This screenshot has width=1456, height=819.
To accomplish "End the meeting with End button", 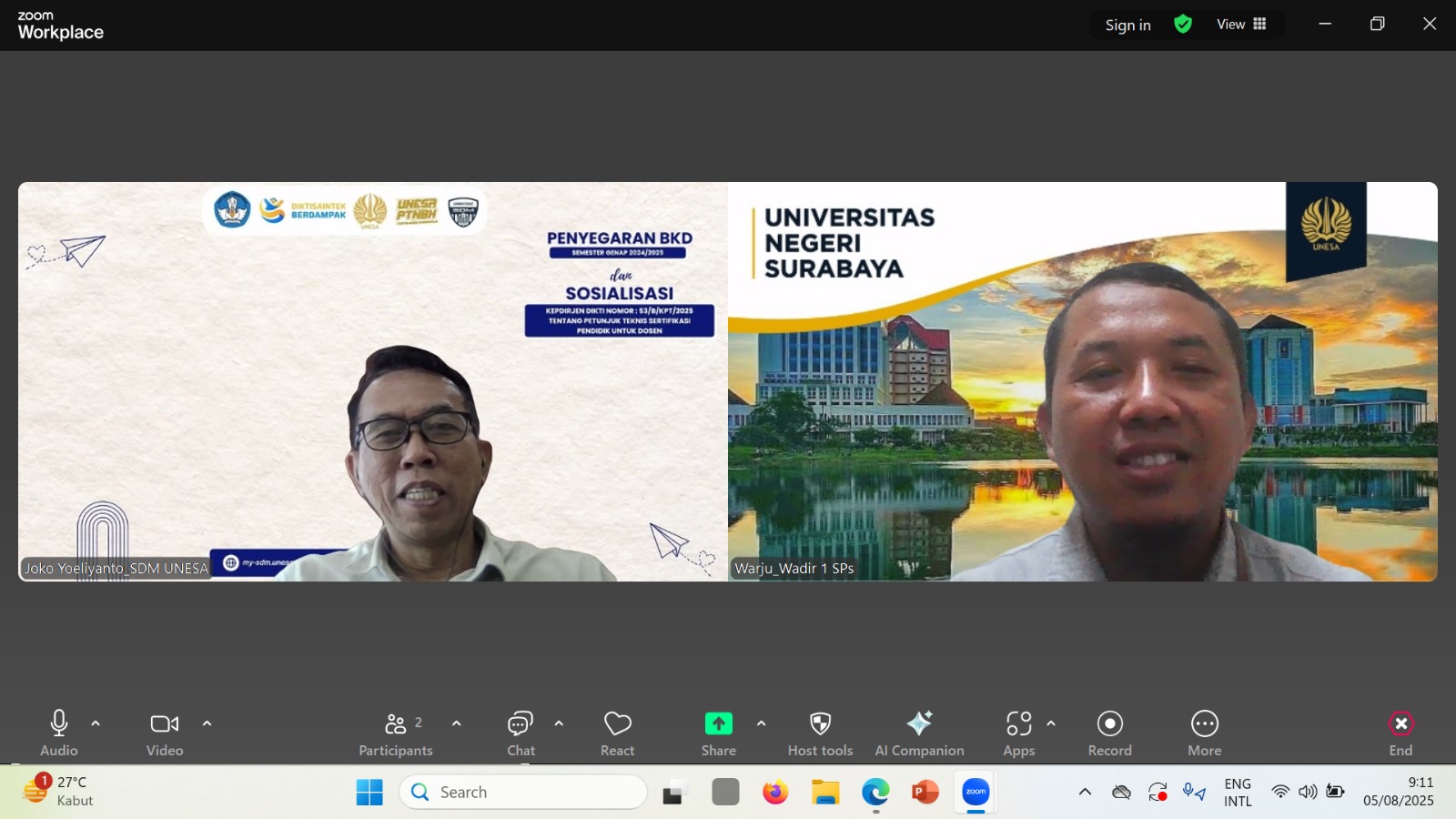I will pyautogui.click(x=1400, y=724).
